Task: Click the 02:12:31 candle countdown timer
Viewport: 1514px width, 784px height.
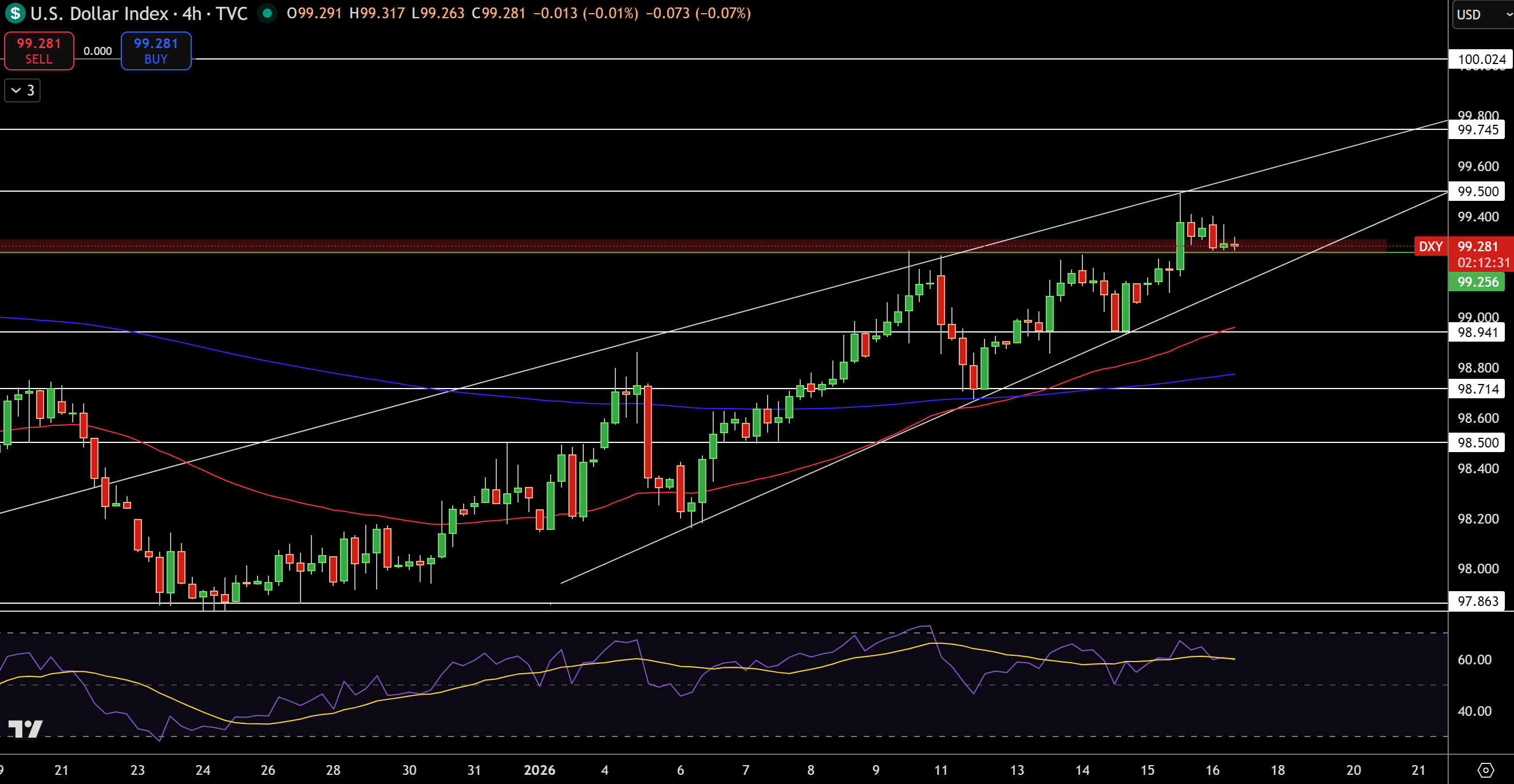Action: 1484,263
